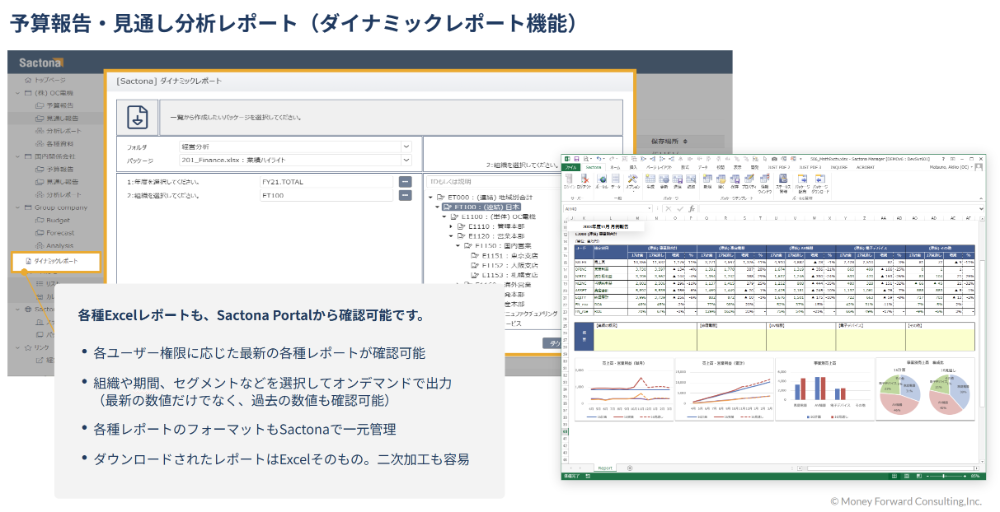Open the オプション tools ribbon icon
Image resolution: width=1000 pixels, height=512 pixels.
[x=633, y=182]
